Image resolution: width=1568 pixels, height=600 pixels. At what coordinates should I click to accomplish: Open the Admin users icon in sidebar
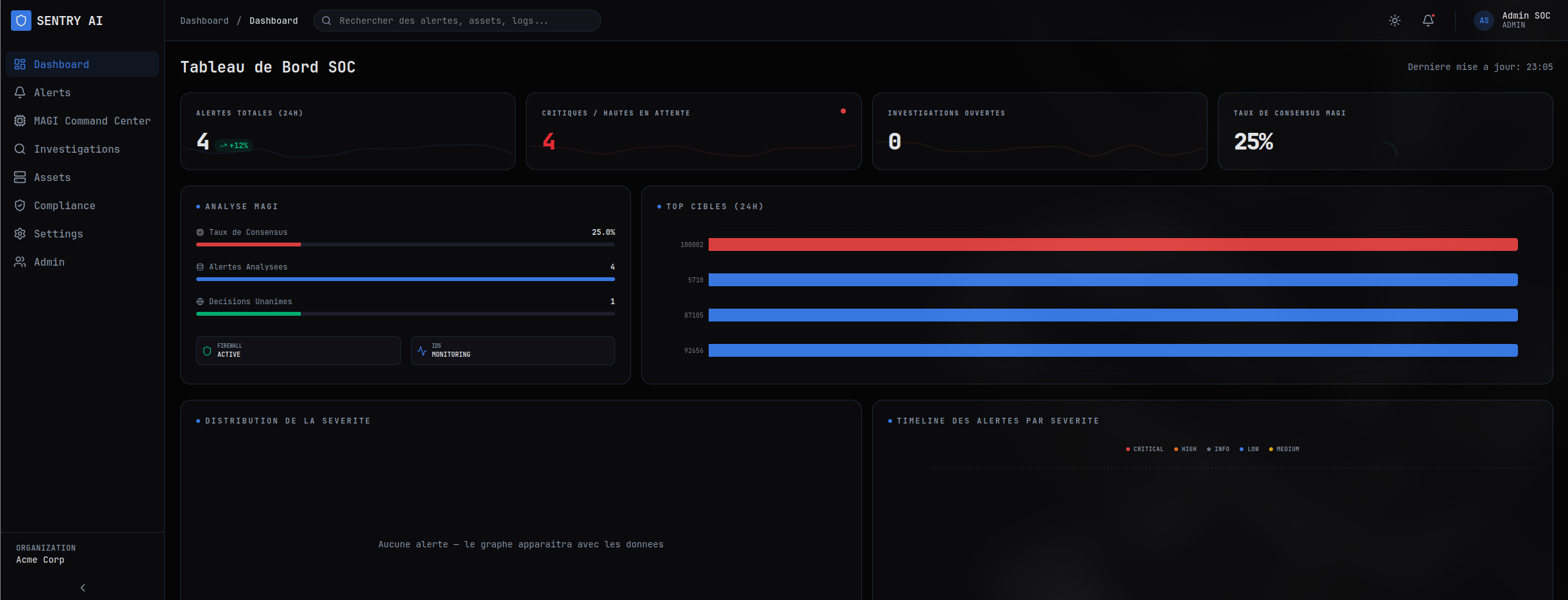20,262
